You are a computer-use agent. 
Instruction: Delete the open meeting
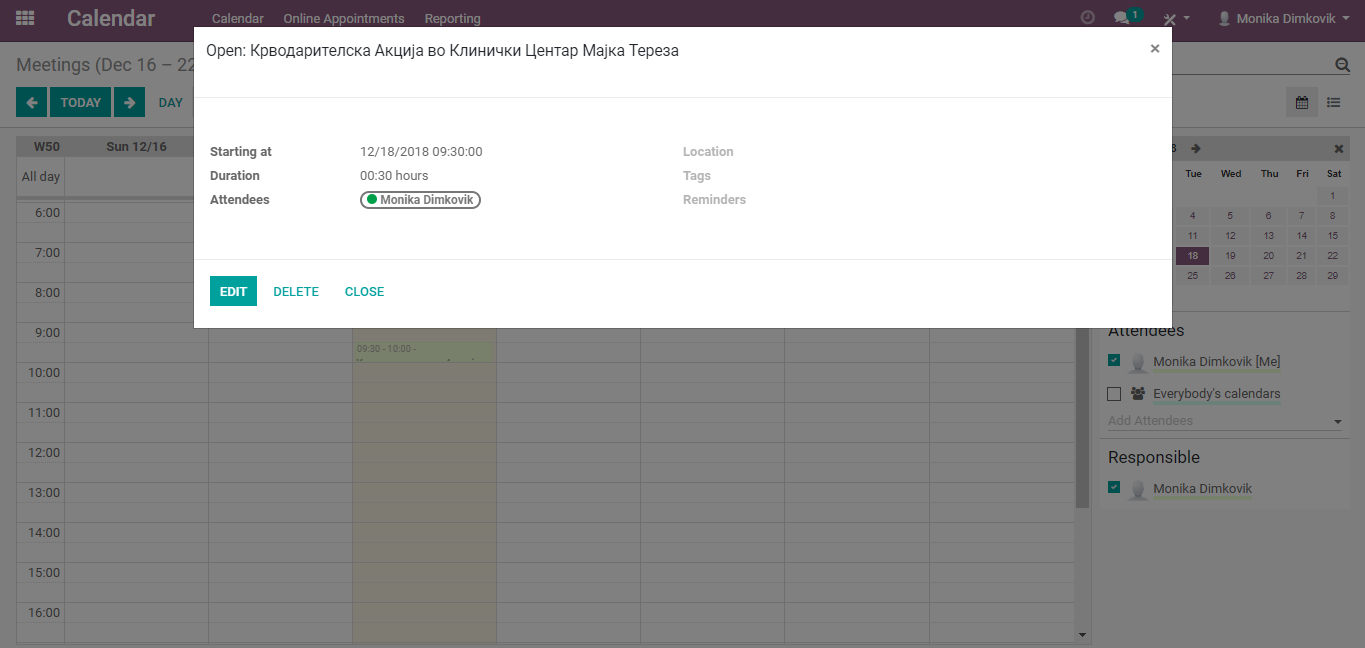(296, 291)
